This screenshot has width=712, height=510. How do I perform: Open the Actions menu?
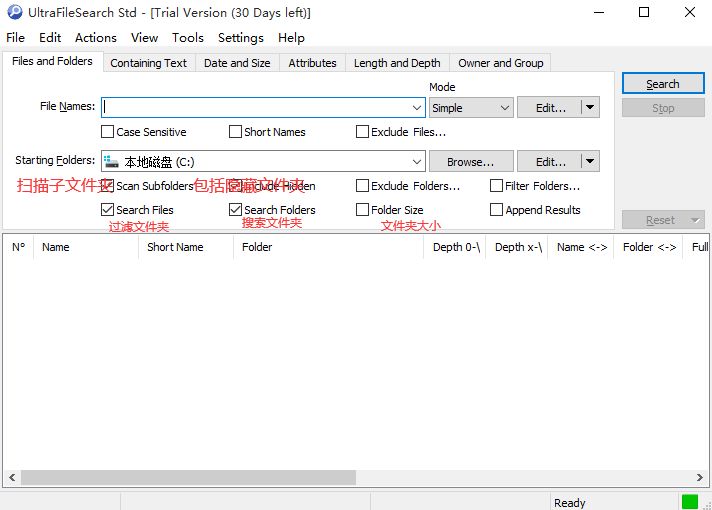[x=96, y=38]
